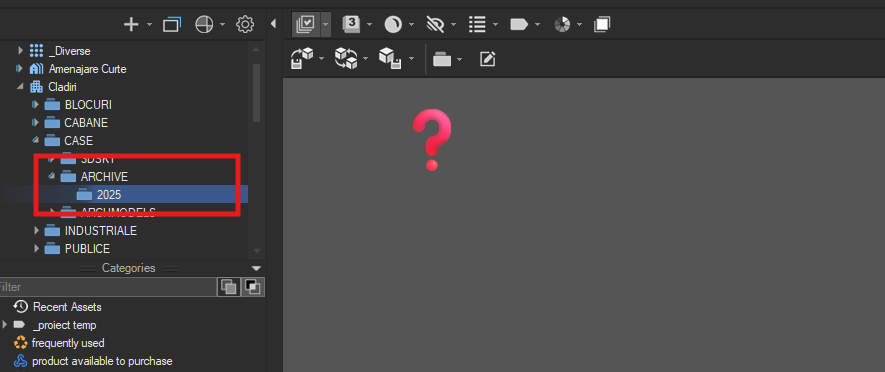Open the Recent Assets category
Viewport: 885px width, 372px height.
(67, 307)
